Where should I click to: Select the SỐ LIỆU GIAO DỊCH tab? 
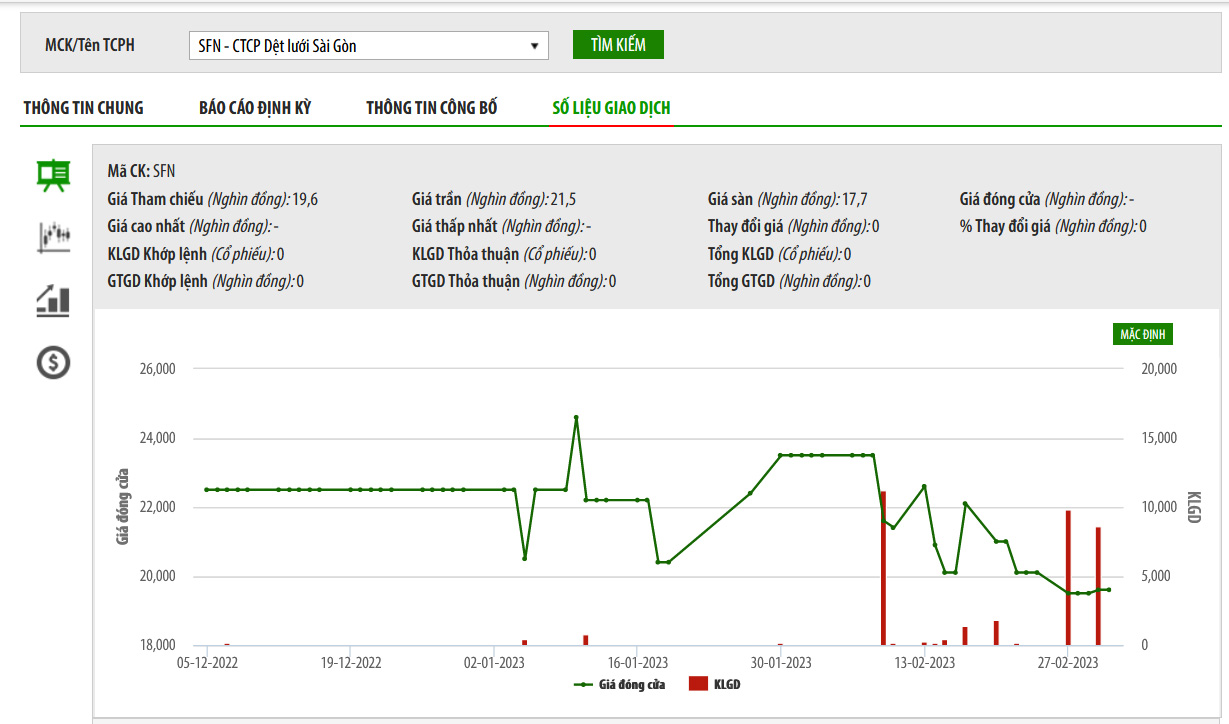tap(611, 108)
